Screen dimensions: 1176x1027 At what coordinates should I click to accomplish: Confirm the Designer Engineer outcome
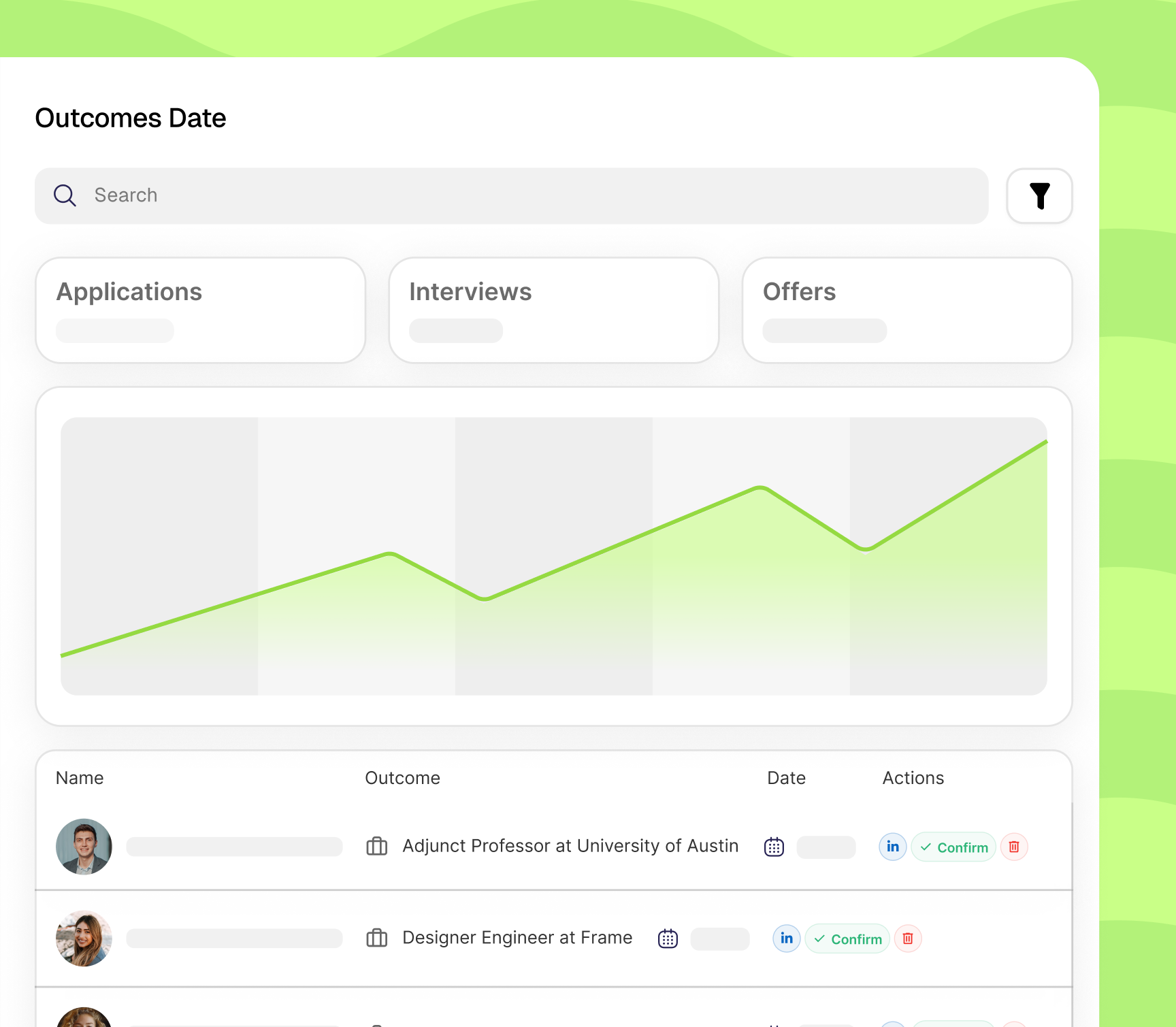tap(847, 939)
